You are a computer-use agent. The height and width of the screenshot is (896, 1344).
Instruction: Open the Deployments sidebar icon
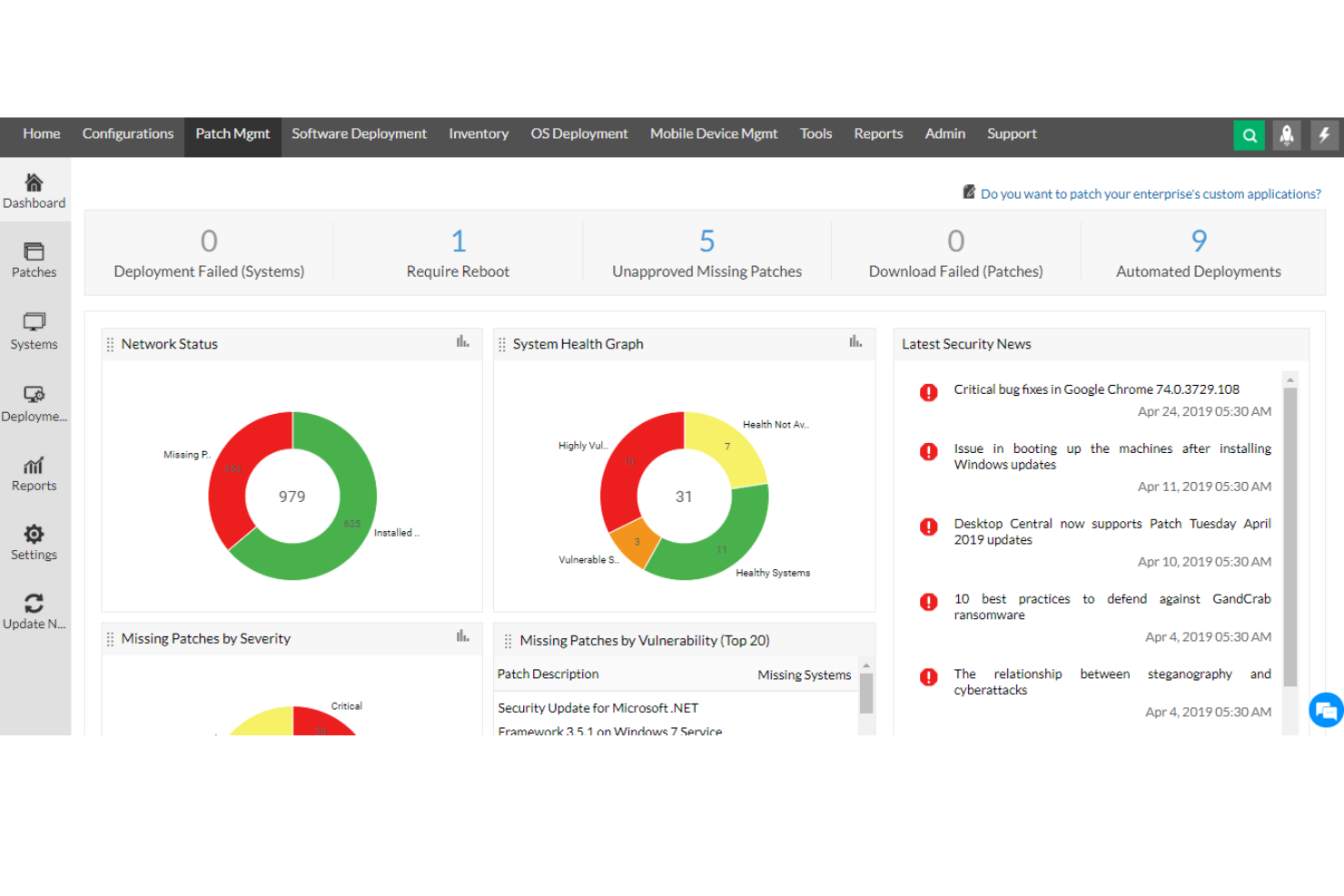(34, 399)
